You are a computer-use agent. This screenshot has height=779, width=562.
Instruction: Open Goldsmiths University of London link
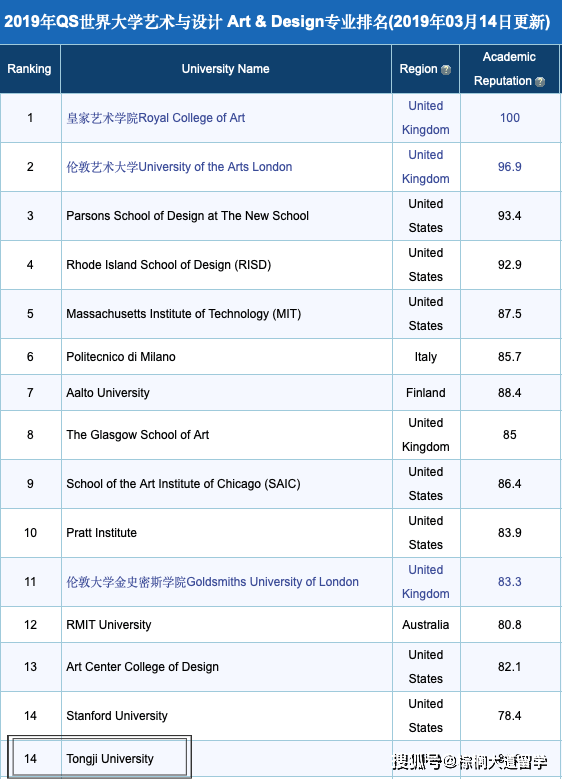pos(212,582)
